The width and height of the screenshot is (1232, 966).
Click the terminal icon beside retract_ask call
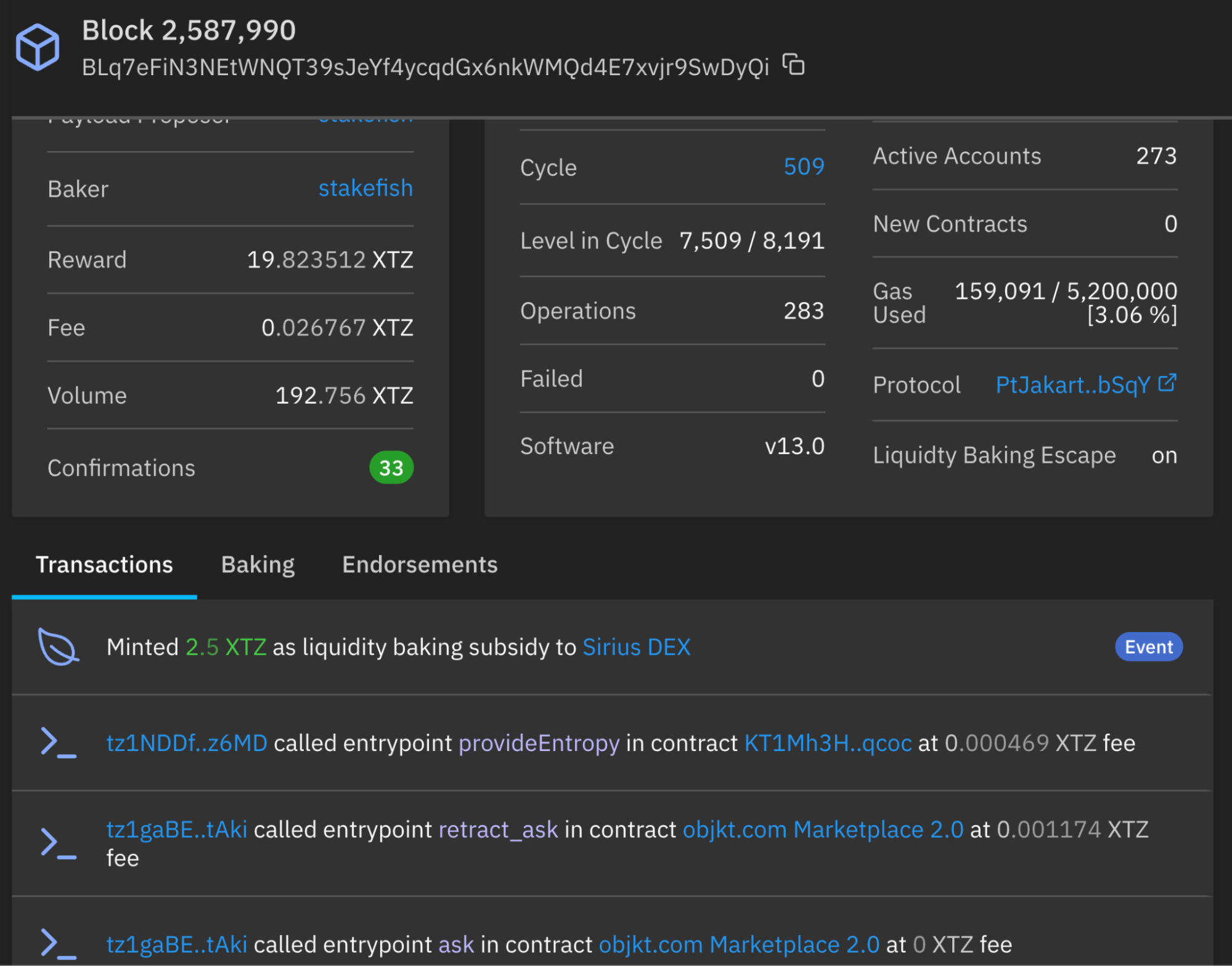click(58, 843)
